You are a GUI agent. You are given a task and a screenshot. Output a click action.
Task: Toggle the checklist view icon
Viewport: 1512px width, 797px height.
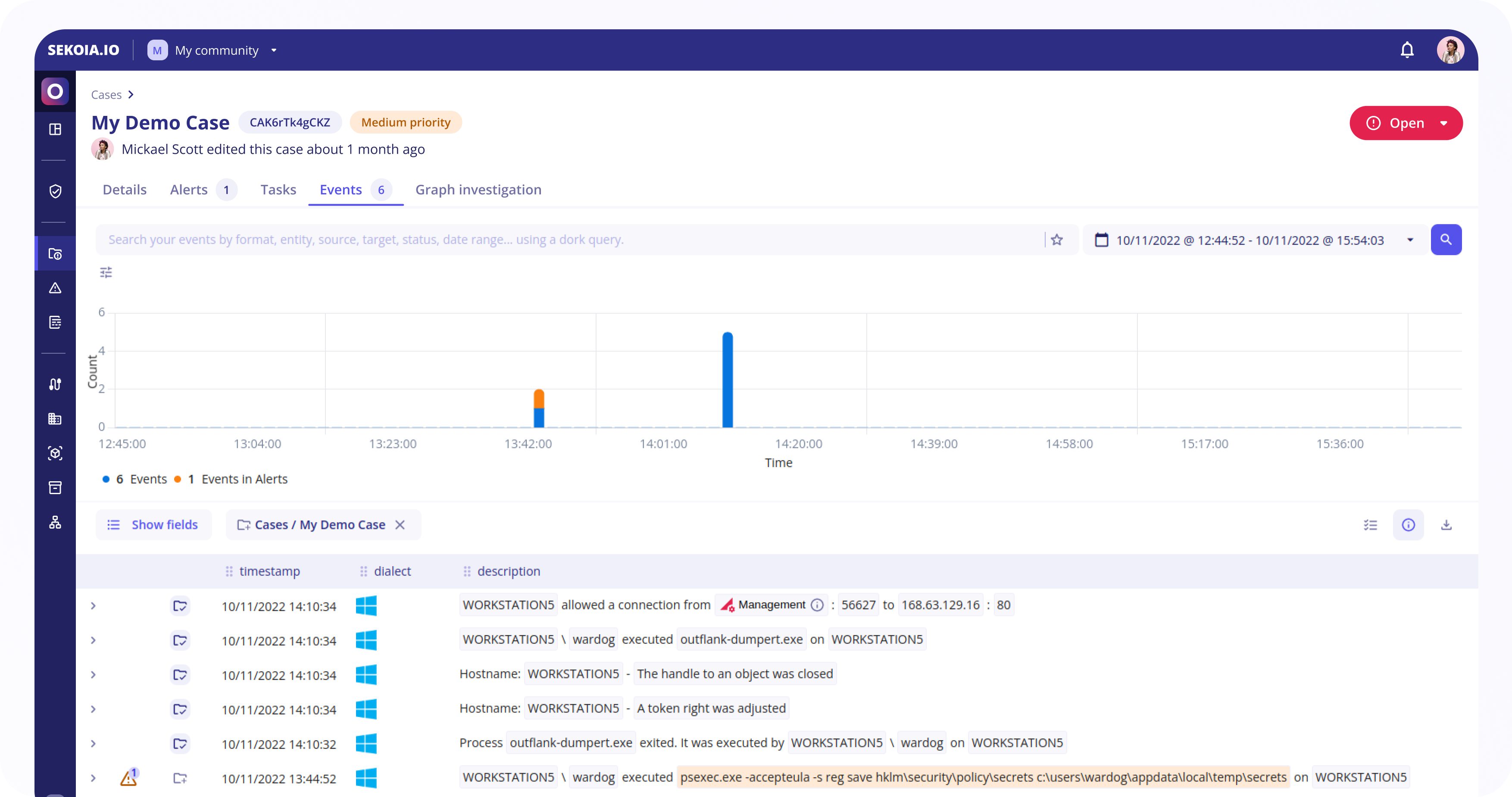pyautogui.click(x=1370, y=525)
